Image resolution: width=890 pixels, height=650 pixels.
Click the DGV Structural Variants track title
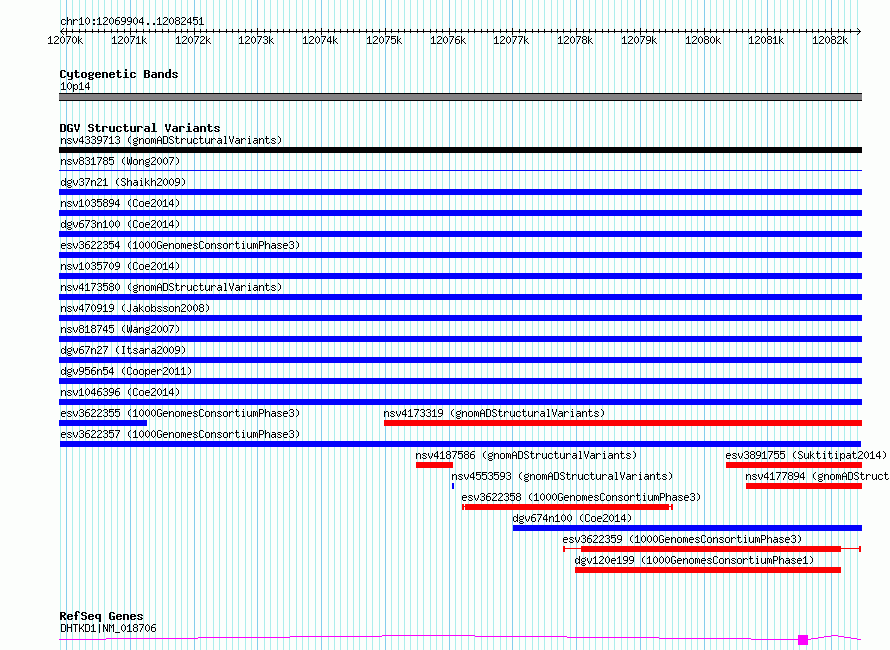pyautogui.click(x=140, y=128)
